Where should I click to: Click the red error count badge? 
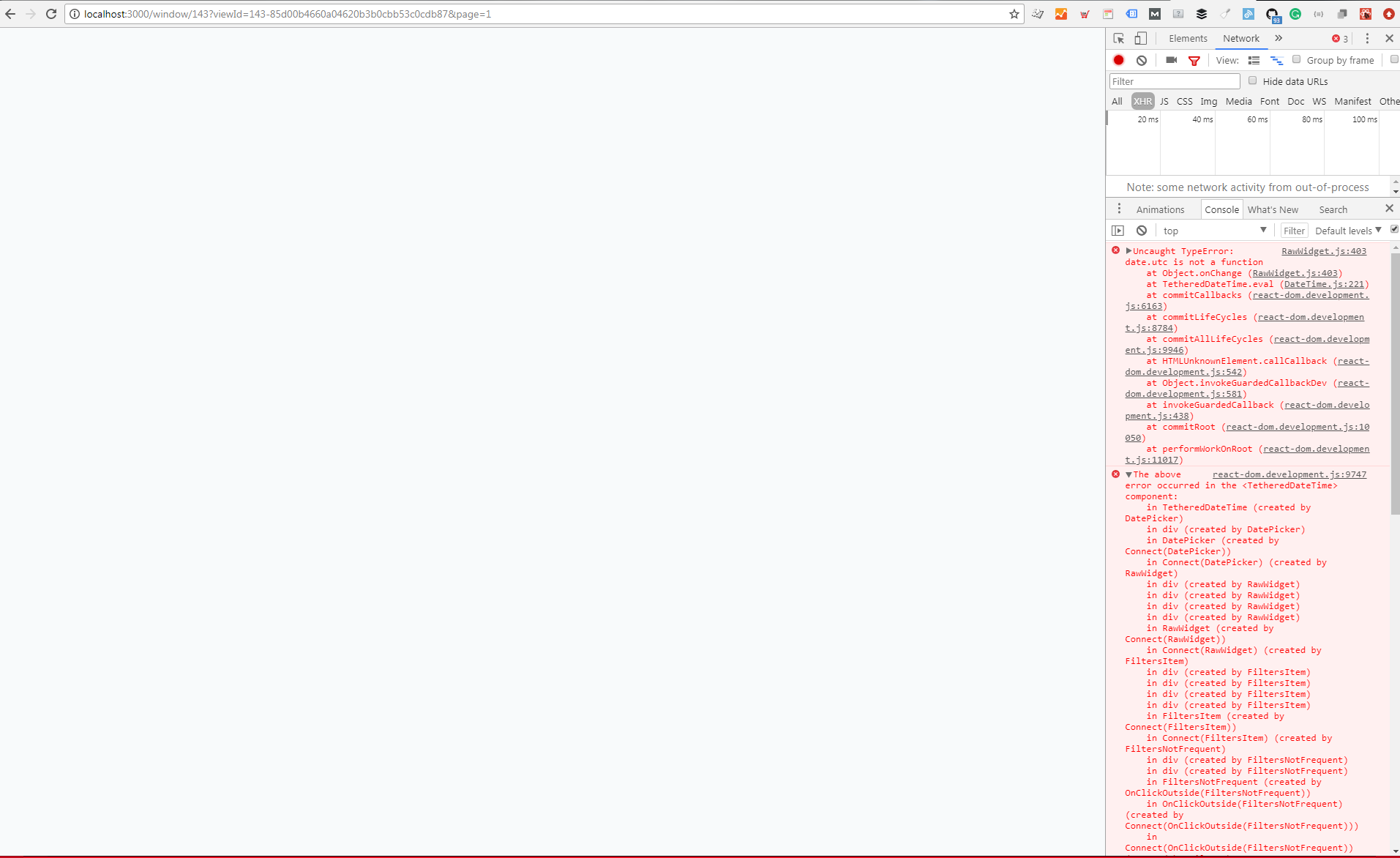(x=1340, y=39)
